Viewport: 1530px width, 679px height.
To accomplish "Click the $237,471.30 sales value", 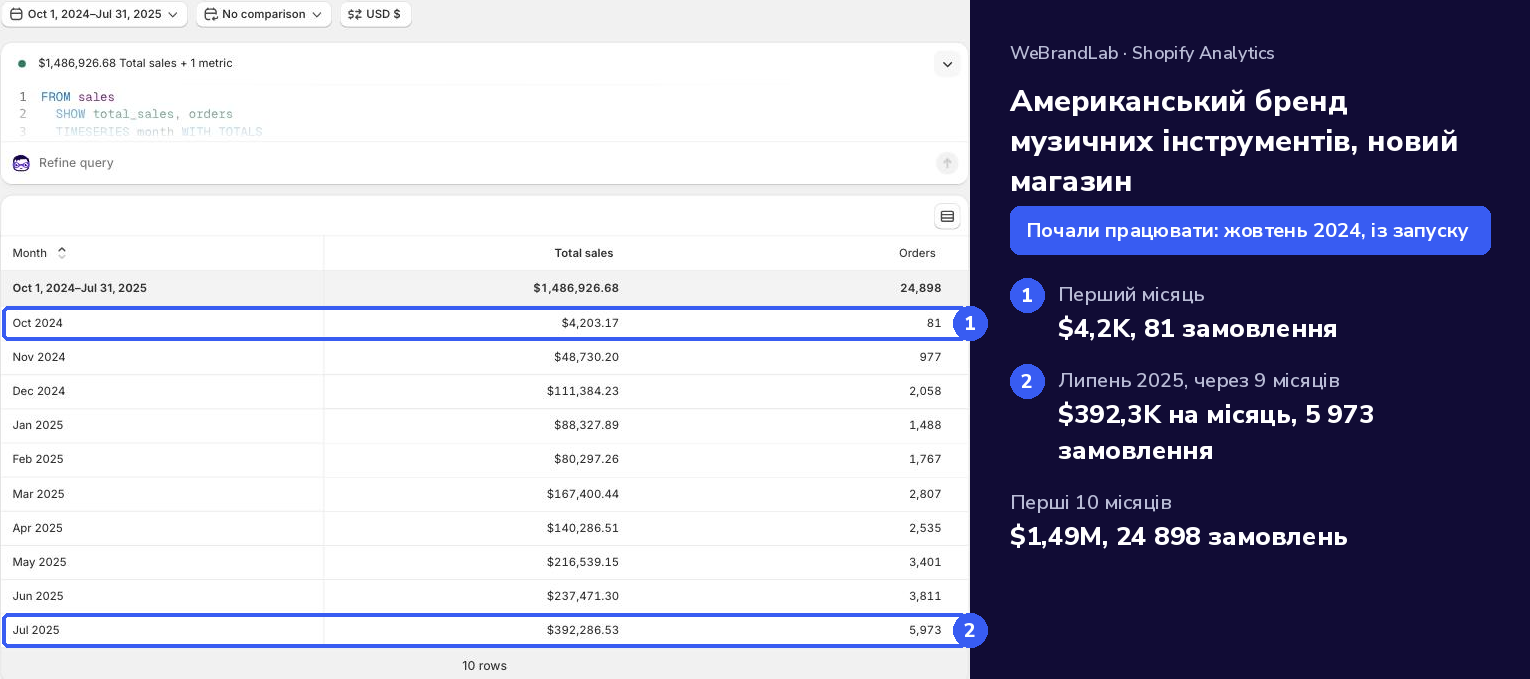I will 583,596.
